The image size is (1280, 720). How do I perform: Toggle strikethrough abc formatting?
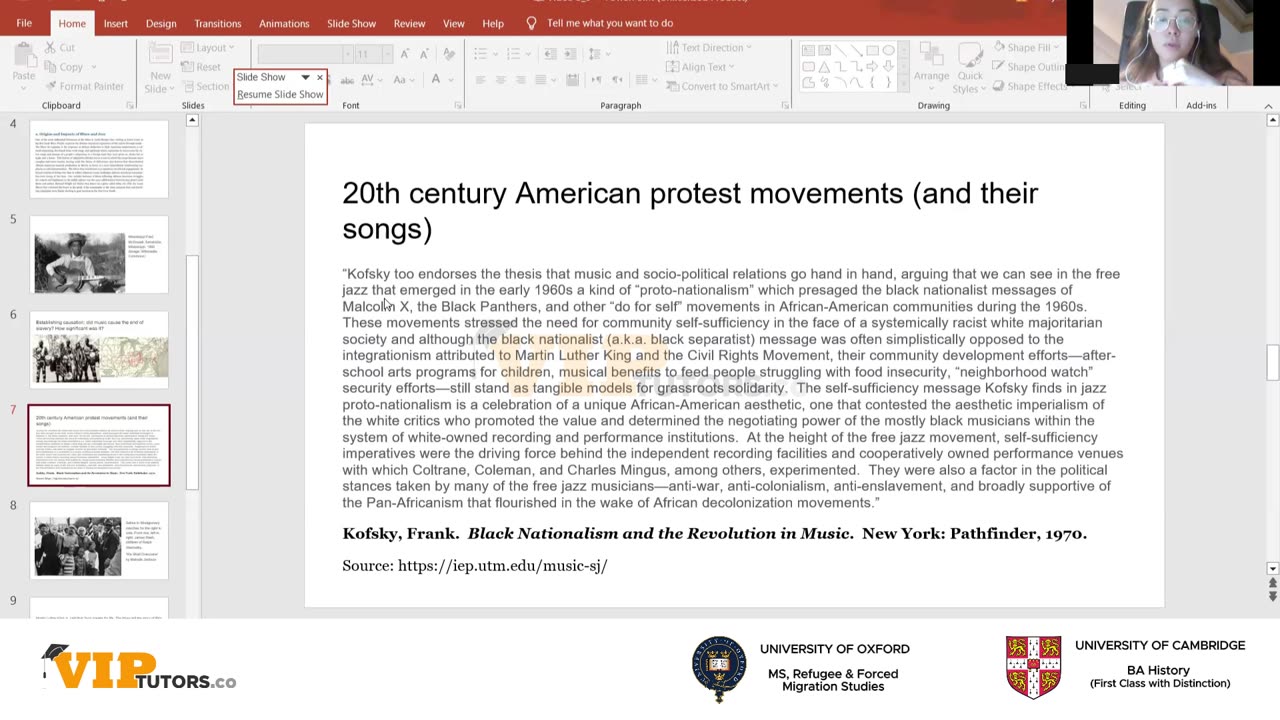pyautogui.click(x=347, y=80)
